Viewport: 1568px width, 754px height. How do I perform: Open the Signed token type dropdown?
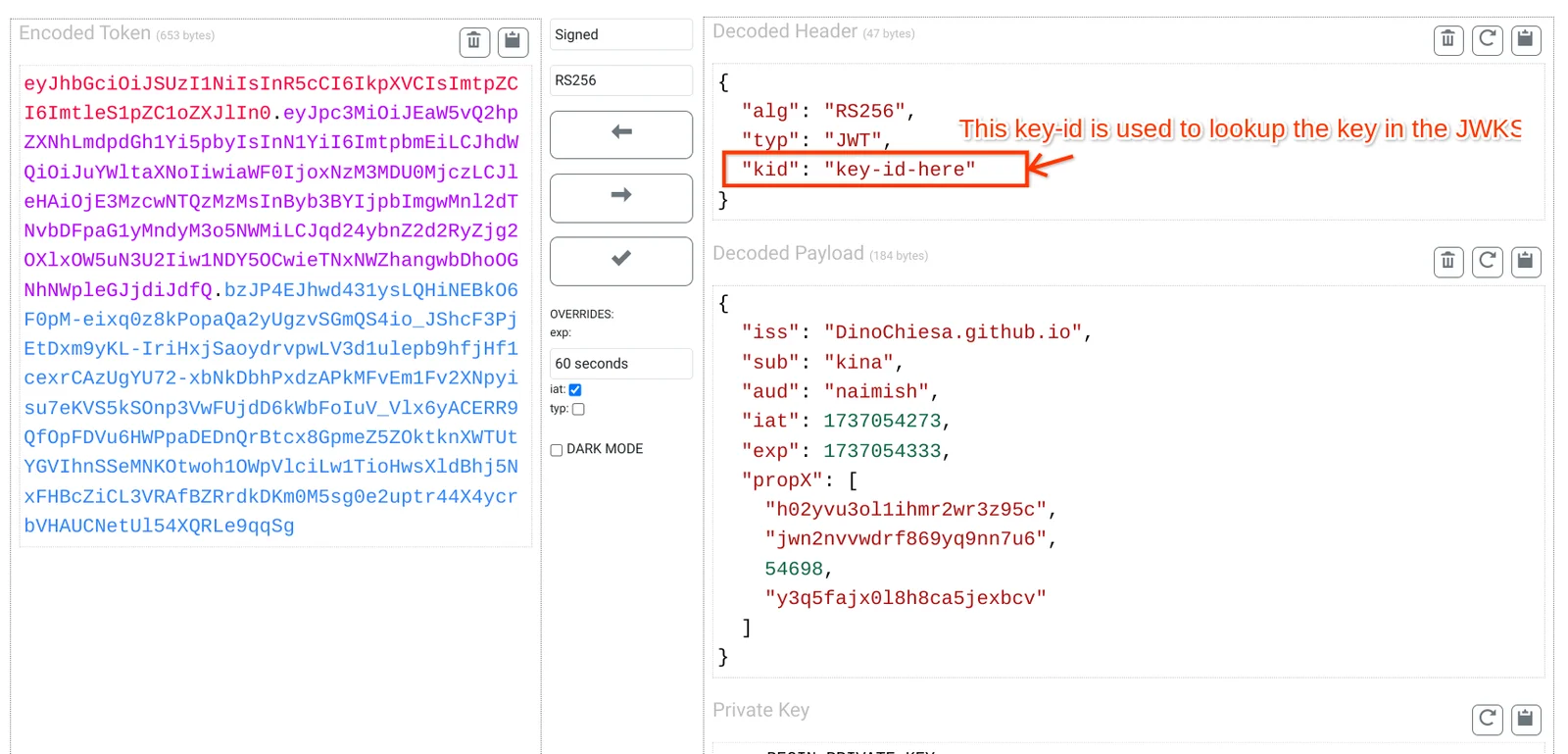click(621, 34)
